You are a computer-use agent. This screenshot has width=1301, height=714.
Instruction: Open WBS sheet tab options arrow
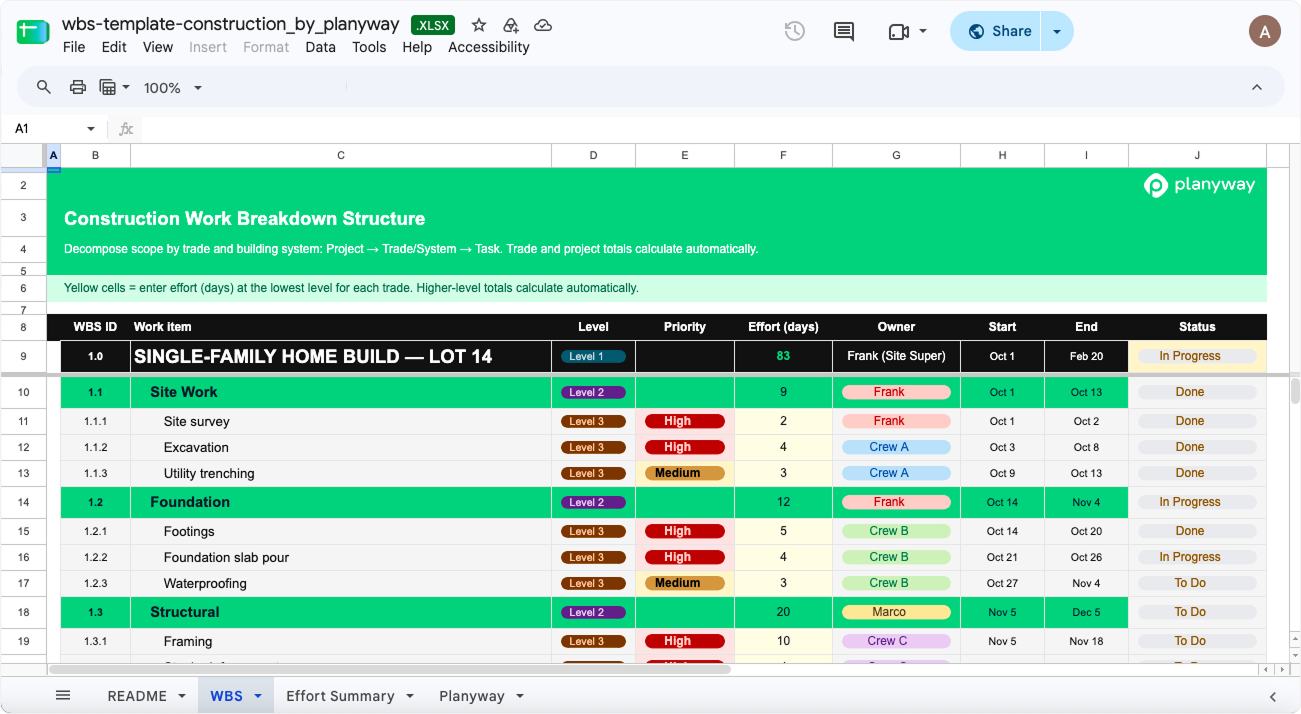[x=258, y=696]
